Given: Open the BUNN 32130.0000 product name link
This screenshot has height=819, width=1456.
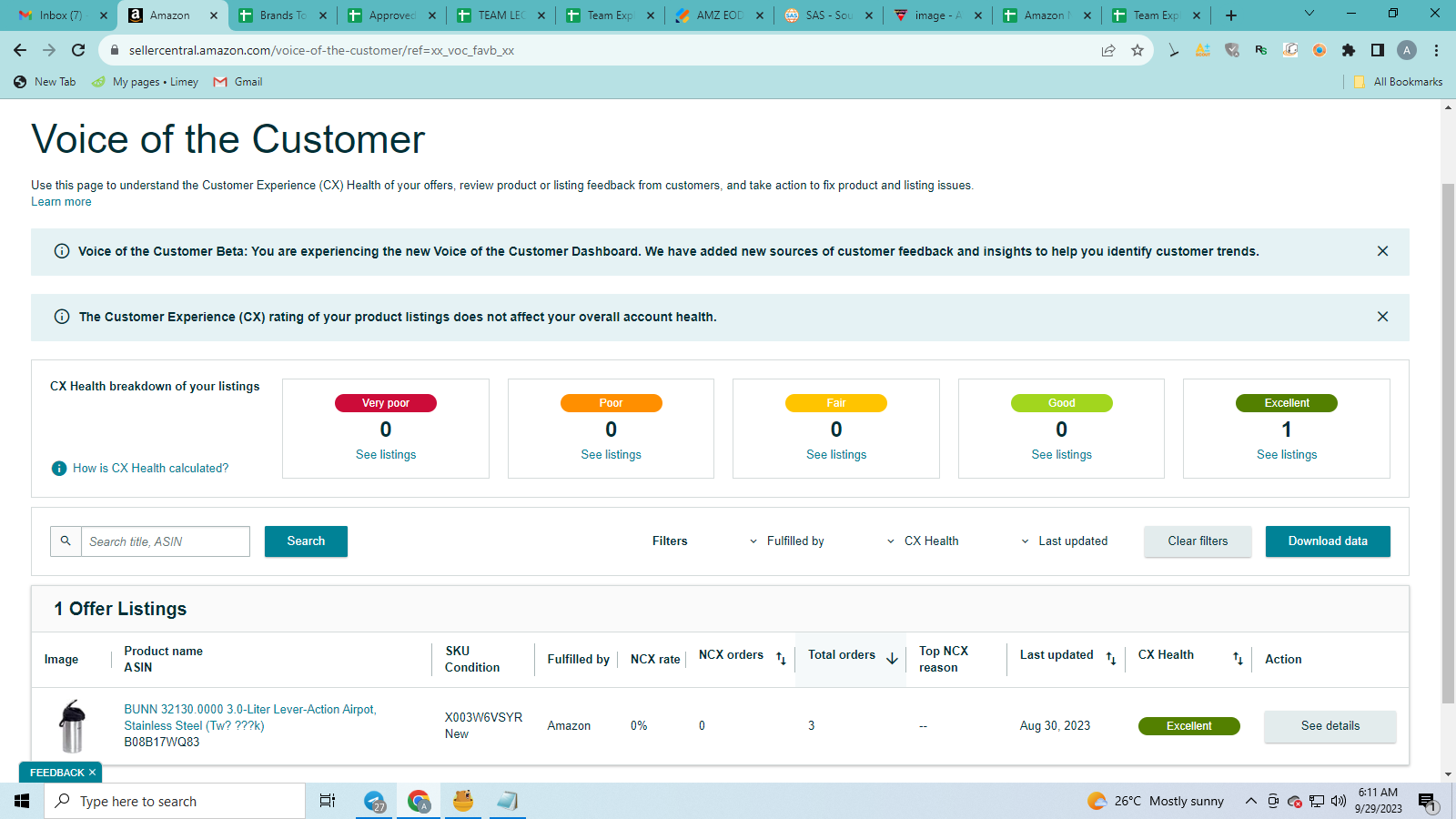Looking at the screenshot, I should click(x=250, y=717).
